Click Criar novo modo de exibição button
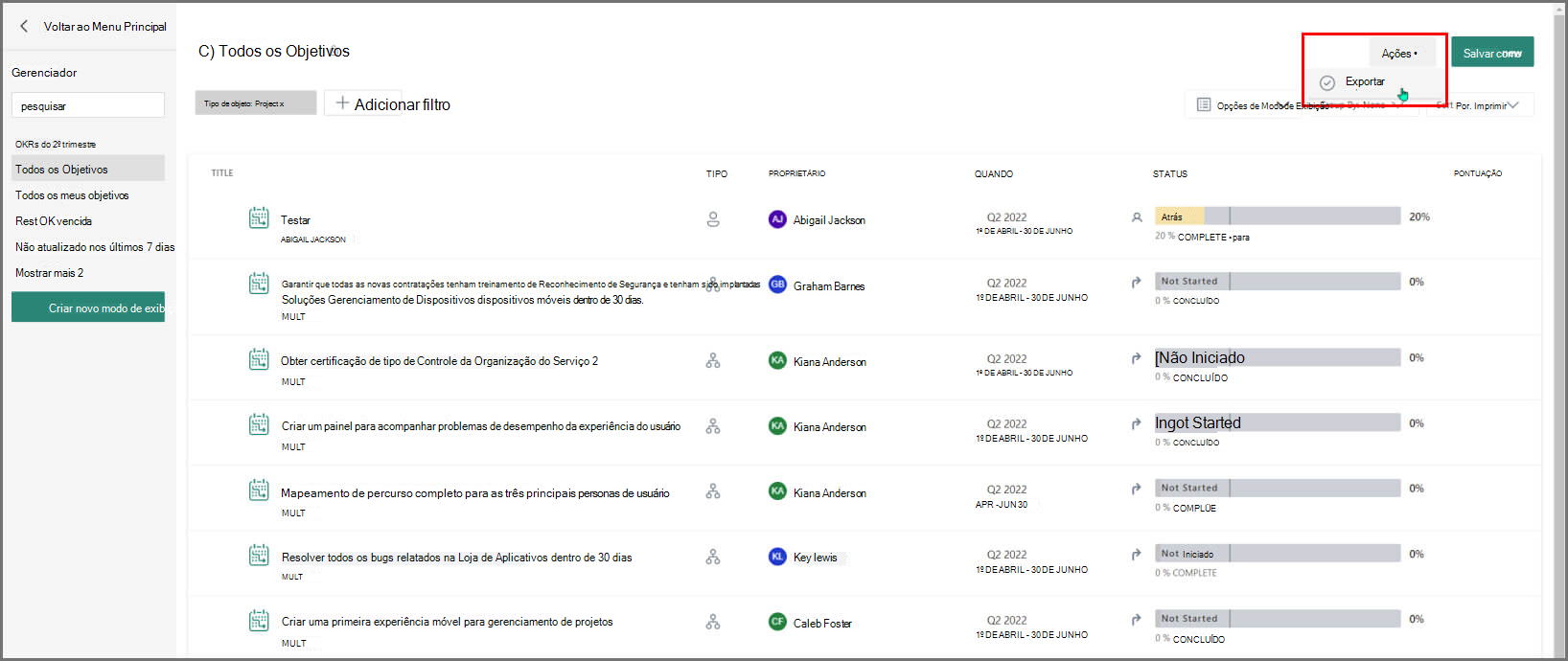The height and width of the screenshot is (661, 1568). (x=88, y=308)
